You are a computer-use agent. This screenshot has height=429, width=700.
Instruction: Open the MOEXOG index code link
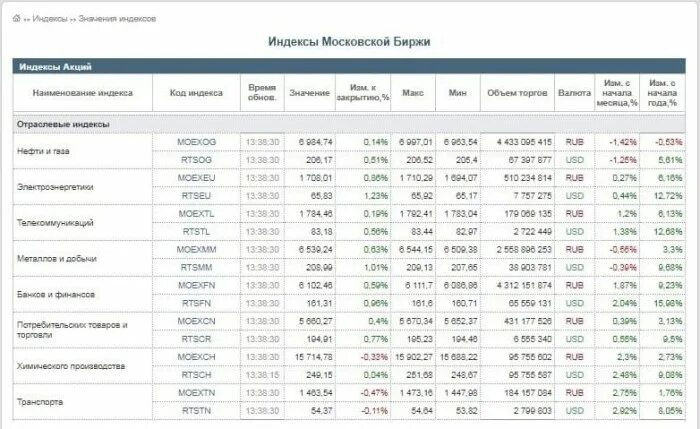[196, 142]
